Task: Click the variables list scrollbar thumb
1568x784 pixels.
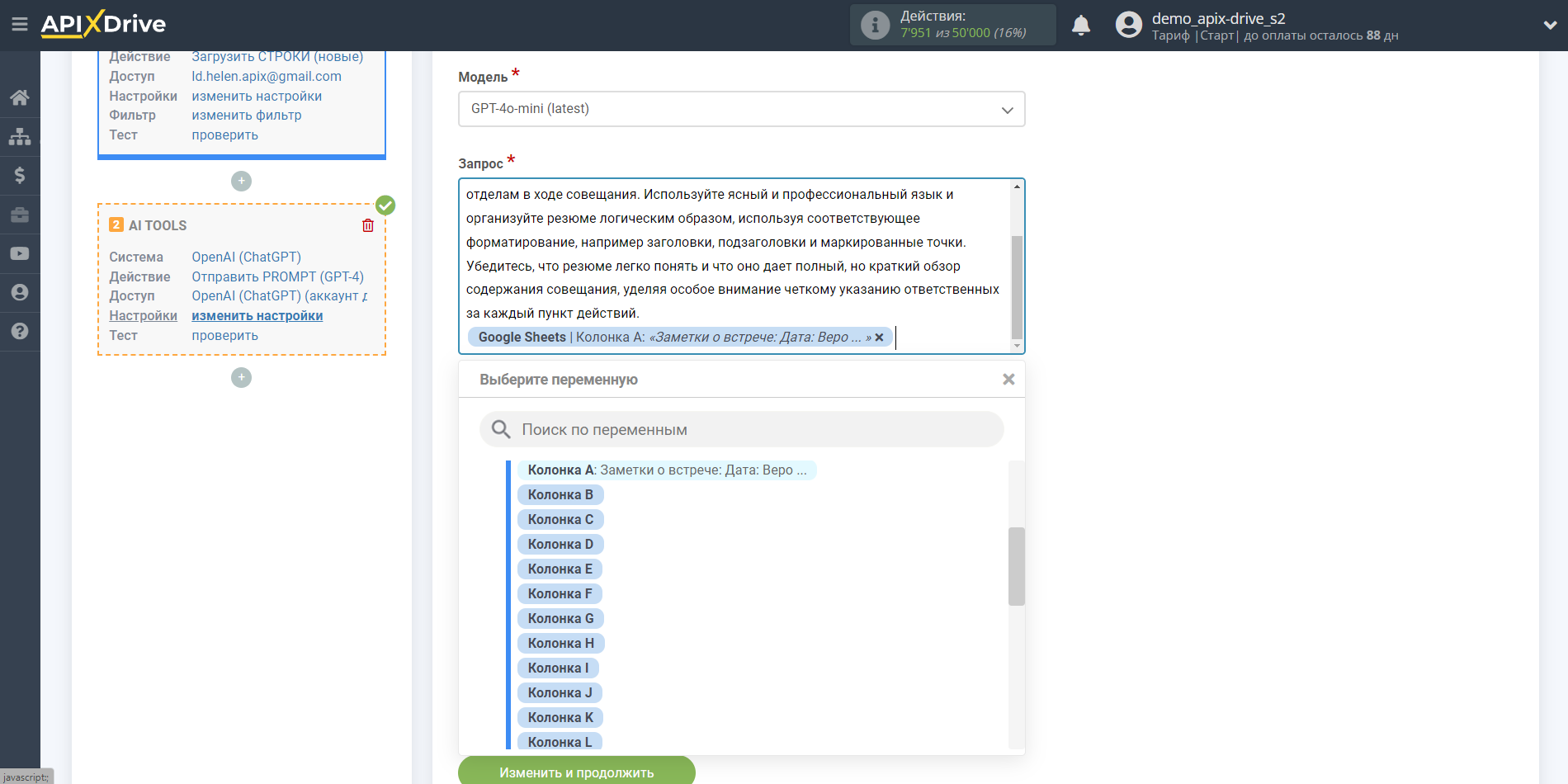Action: coord(1016,566)
